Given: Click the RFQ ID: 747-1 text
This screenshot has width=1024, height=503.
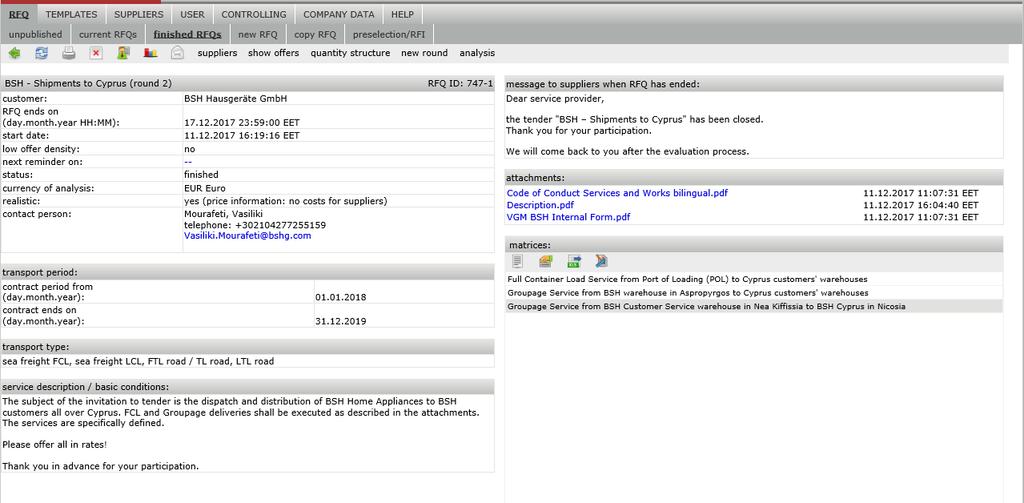Looking at the screenshot, I should (460, 84).
